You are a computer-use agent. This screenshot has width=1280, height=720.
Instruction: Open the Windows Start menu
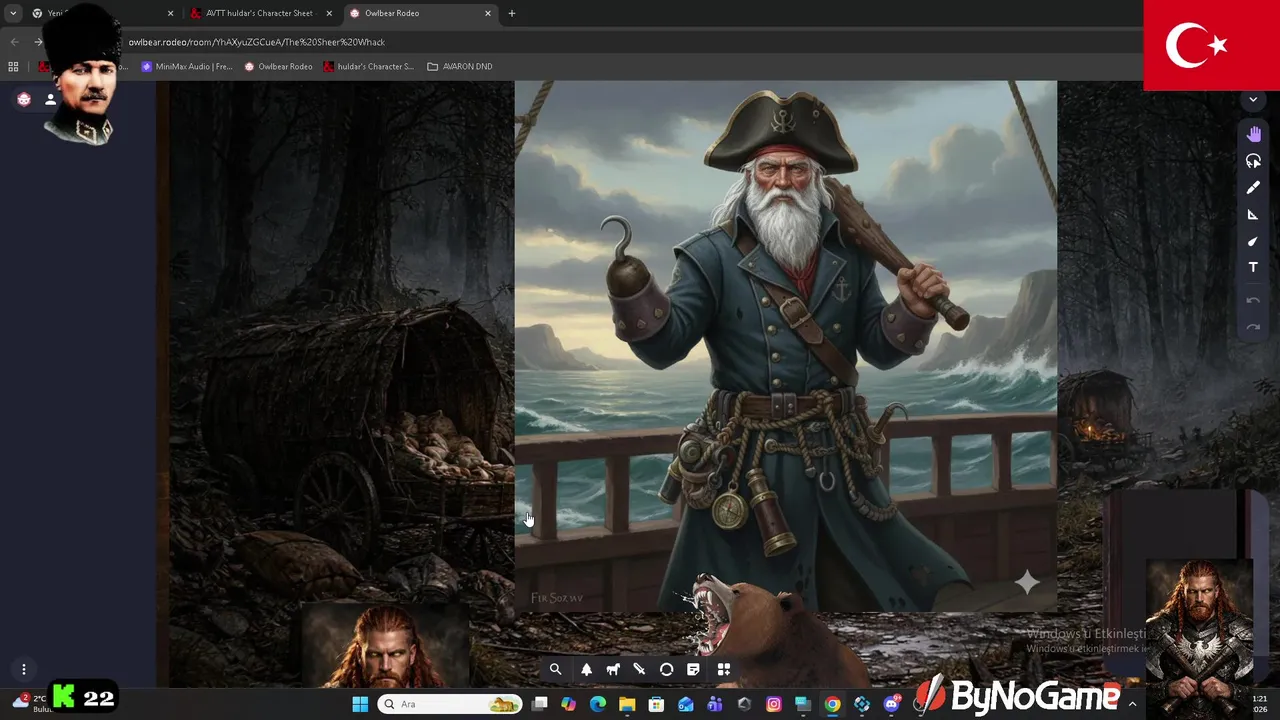click(x=360, y=704)
